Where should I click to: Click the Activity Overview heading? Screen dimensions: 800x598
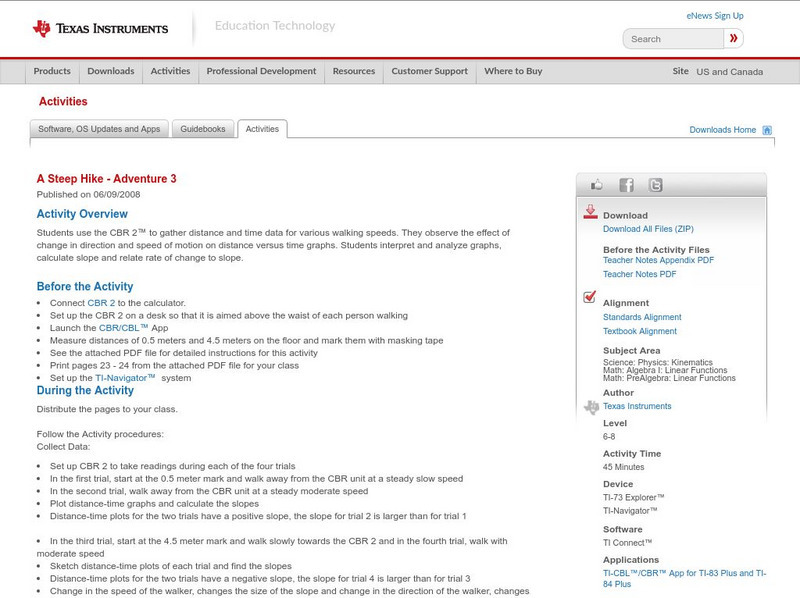point(82,214)
